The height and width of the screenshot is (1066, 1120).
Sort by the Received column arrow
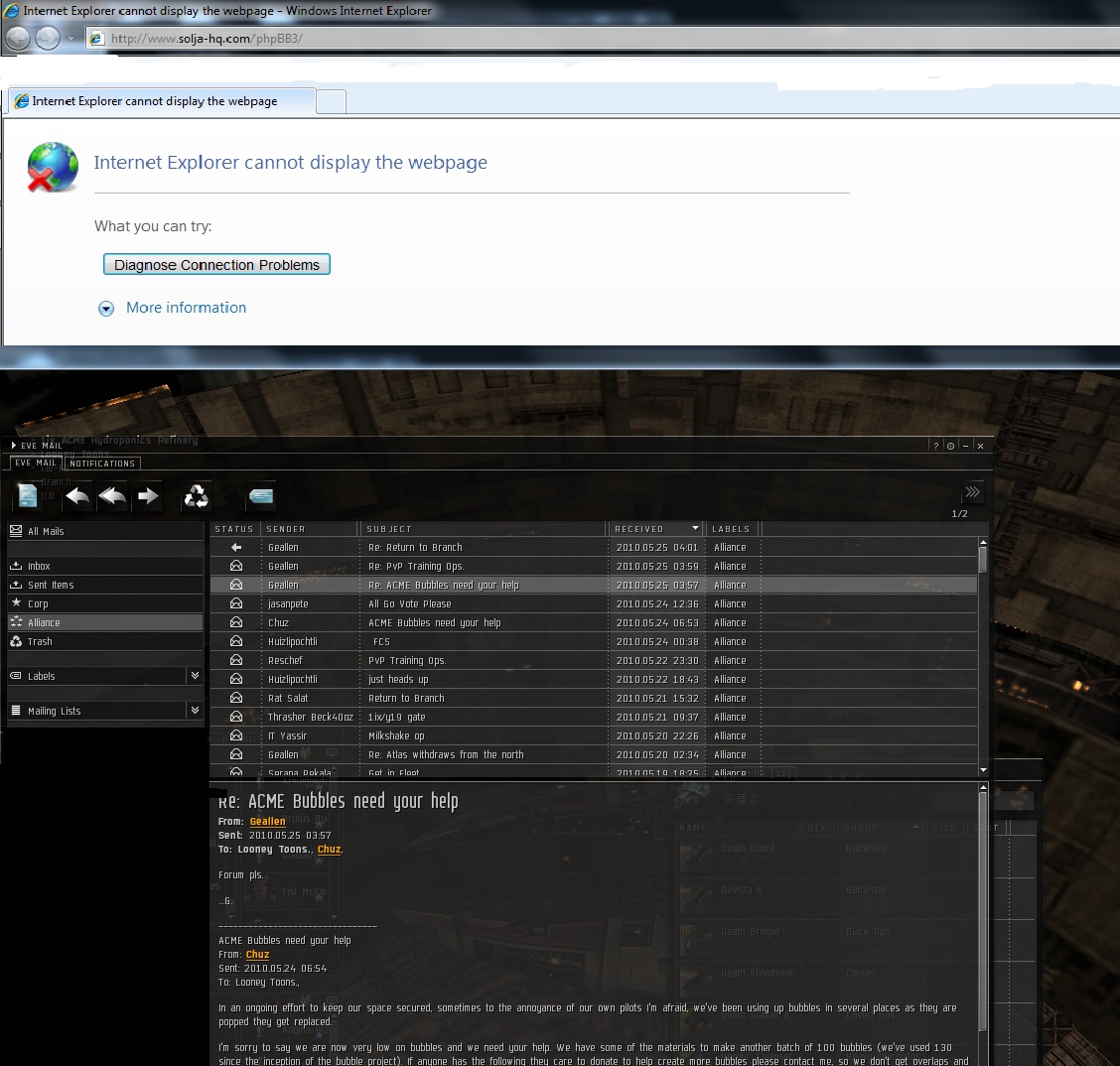click(x=695, y=528)
